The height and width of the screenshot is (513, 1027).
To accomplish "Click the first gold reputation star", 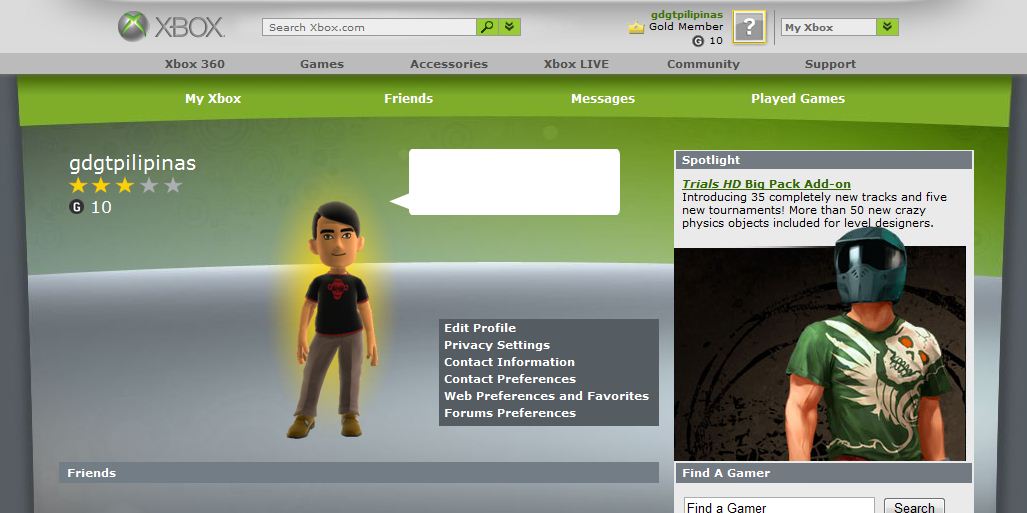I will pyautogui.click(x=78, y=185).
